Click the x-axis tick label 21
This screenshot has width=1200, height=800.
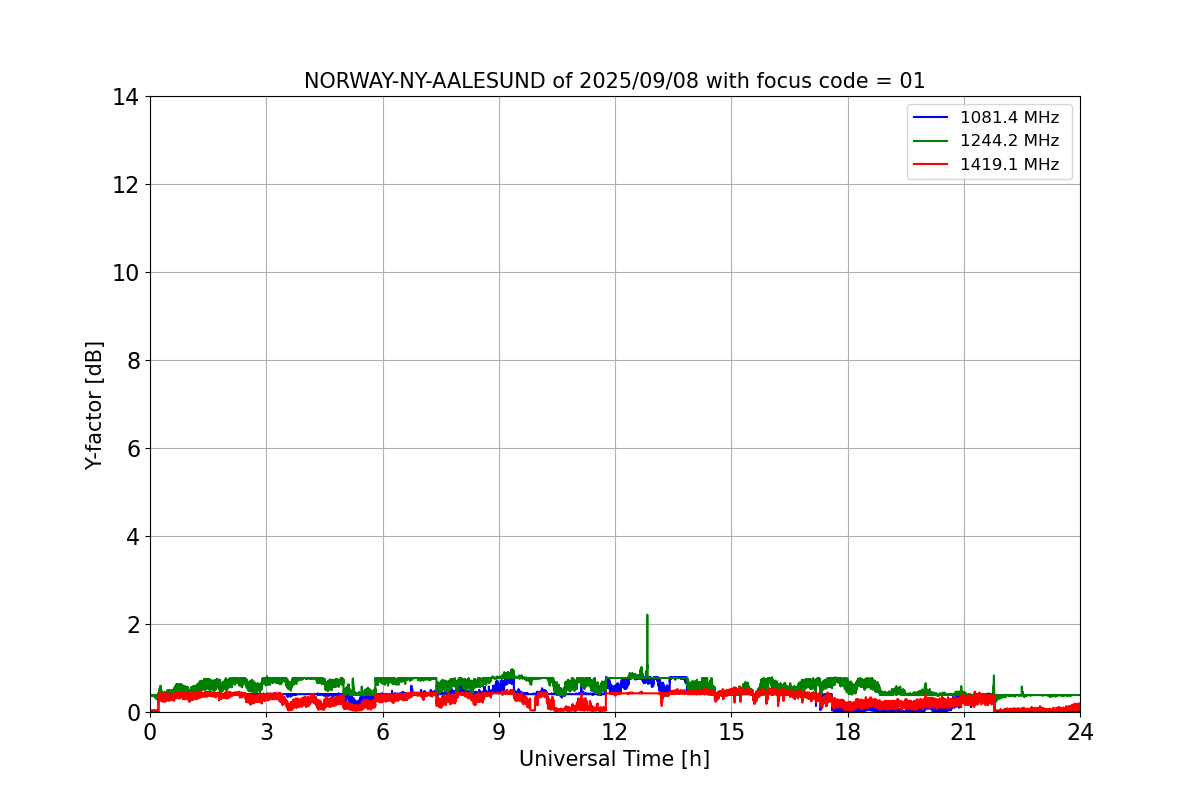(964, 732)
